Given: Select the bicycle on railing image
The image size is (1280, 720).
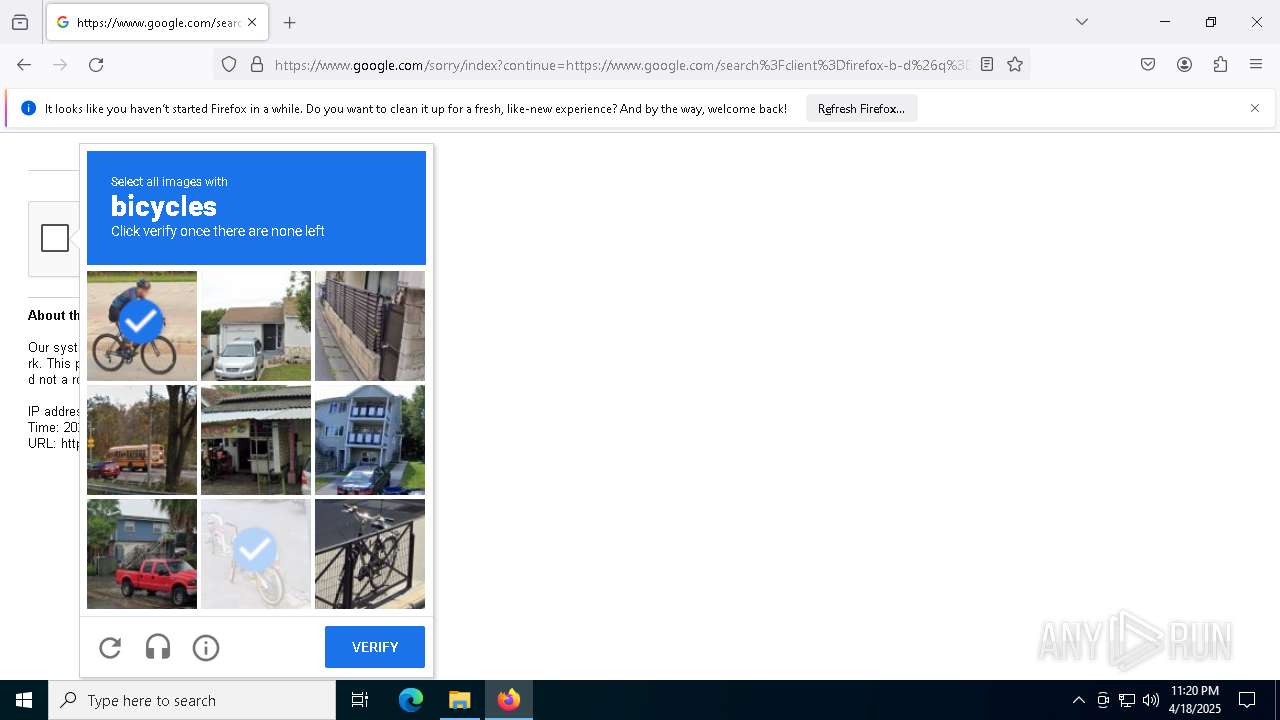Looking at the screenshot, I should tap(370, 554).
